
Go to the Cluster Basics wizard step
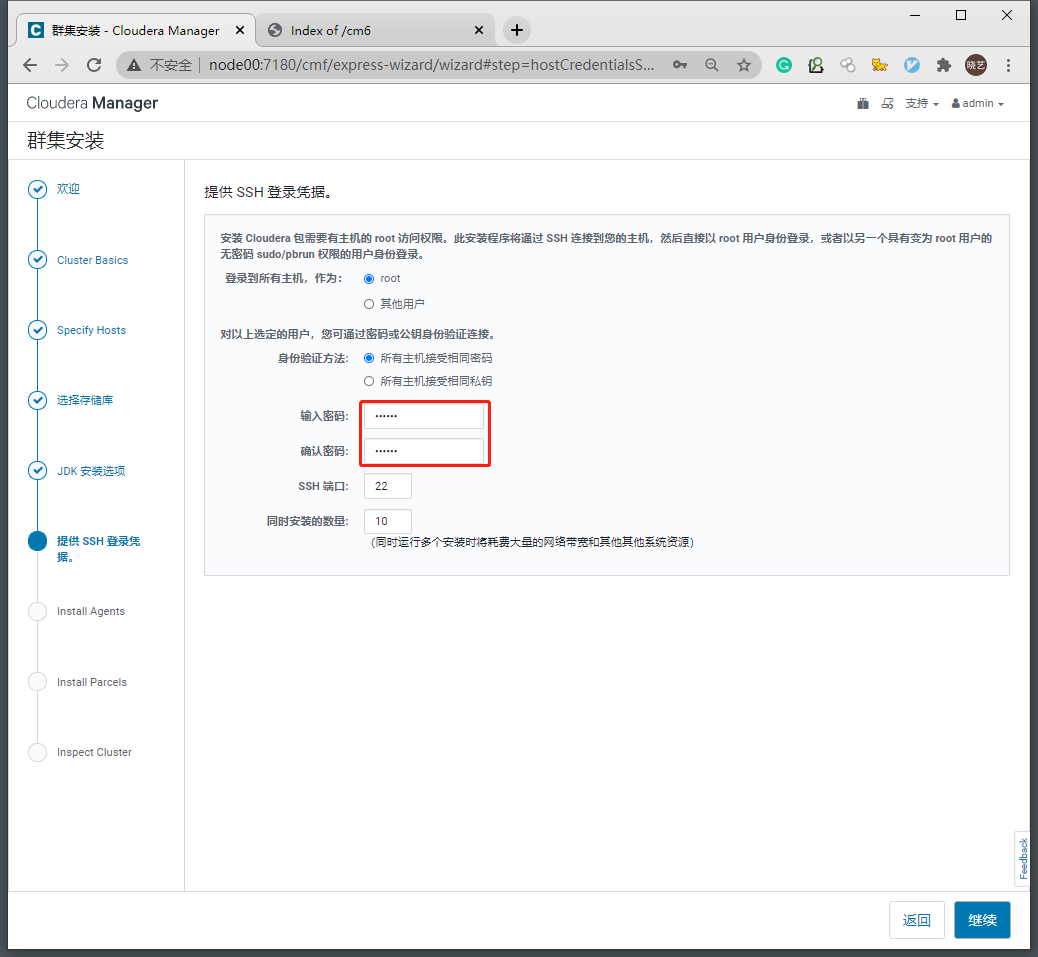(x=93, y=260)
